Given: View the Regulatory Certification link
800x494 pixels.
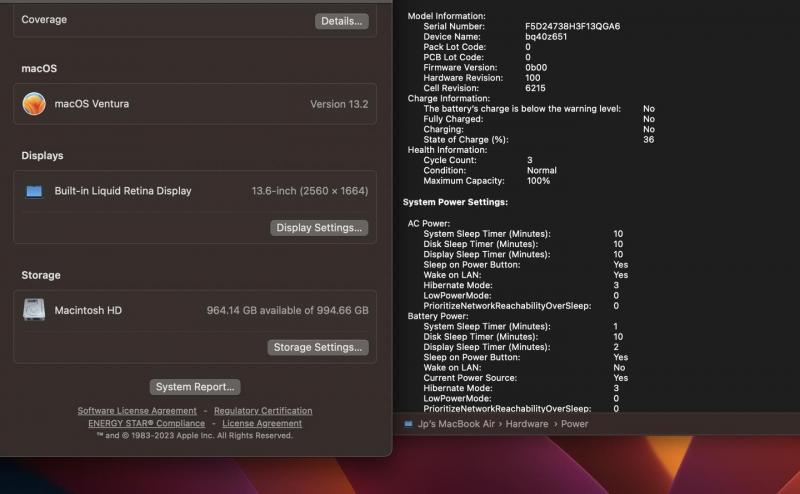Looking at the screenshot, I should click(x=263, y=411).
